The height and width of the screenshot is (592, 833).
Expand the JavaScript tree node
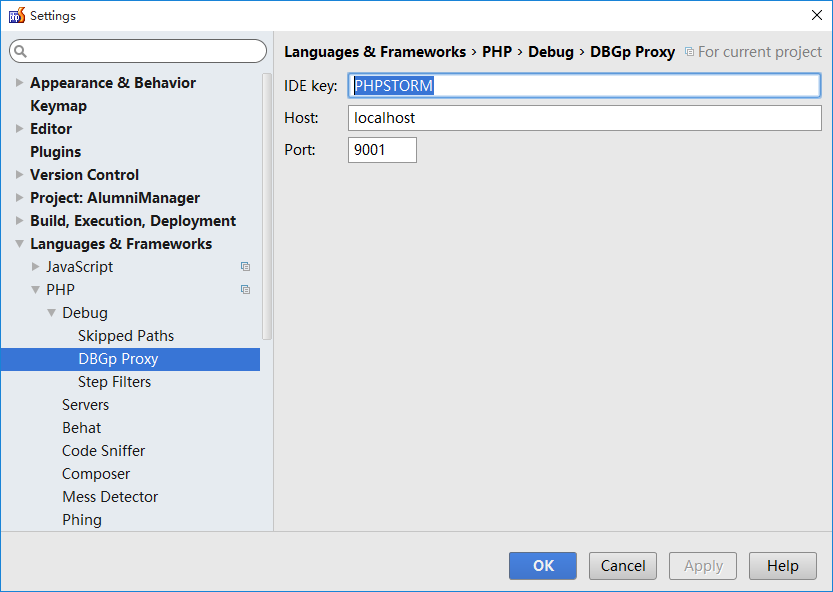(36, 266)
